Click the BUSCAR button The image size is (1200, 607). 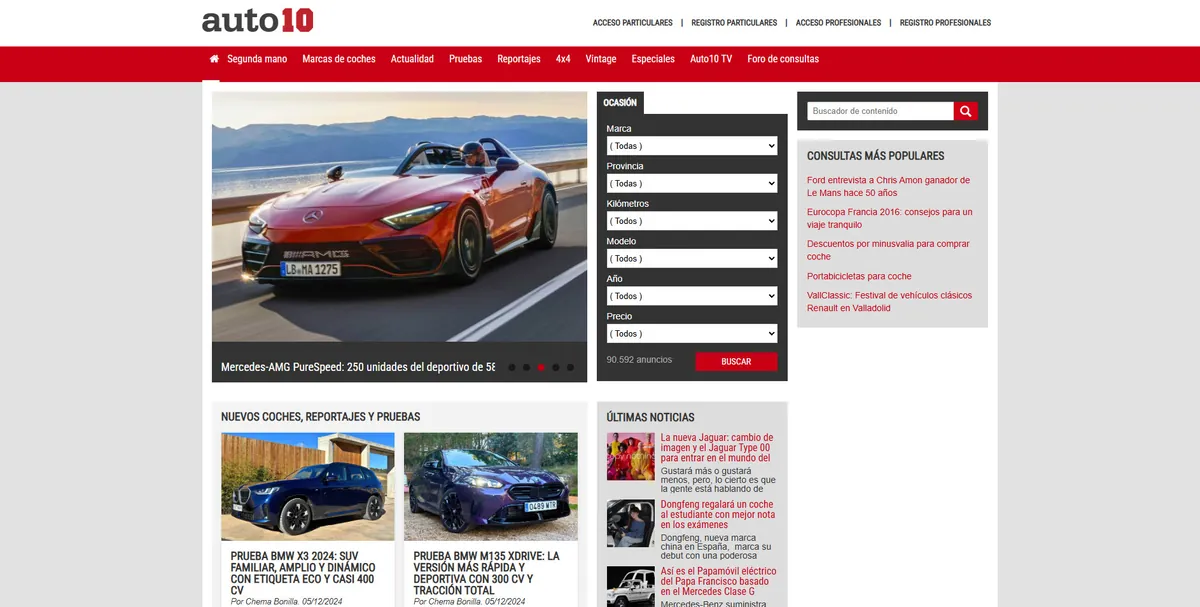point(736,361)
